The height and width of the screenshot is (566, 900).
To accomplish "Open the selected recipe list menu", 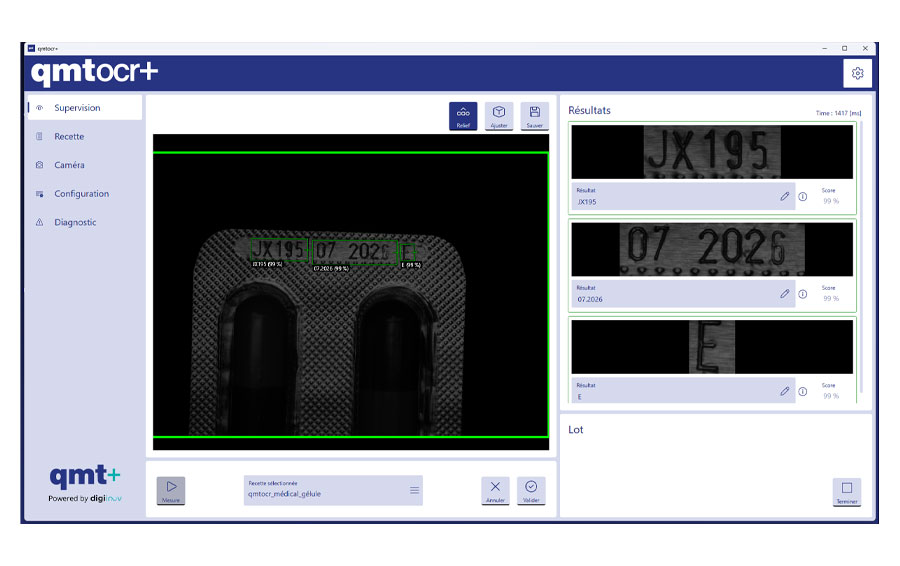I will pos(415,490).
